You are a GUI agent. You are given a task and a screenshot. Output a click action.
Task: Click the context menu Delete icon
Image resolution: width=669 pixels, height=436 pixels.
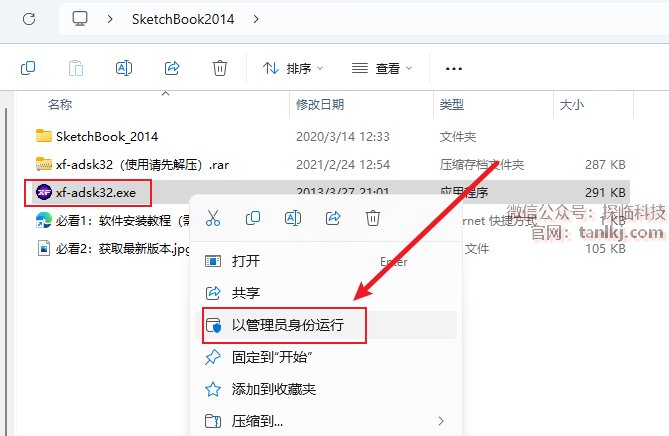(x=372, y=218)
